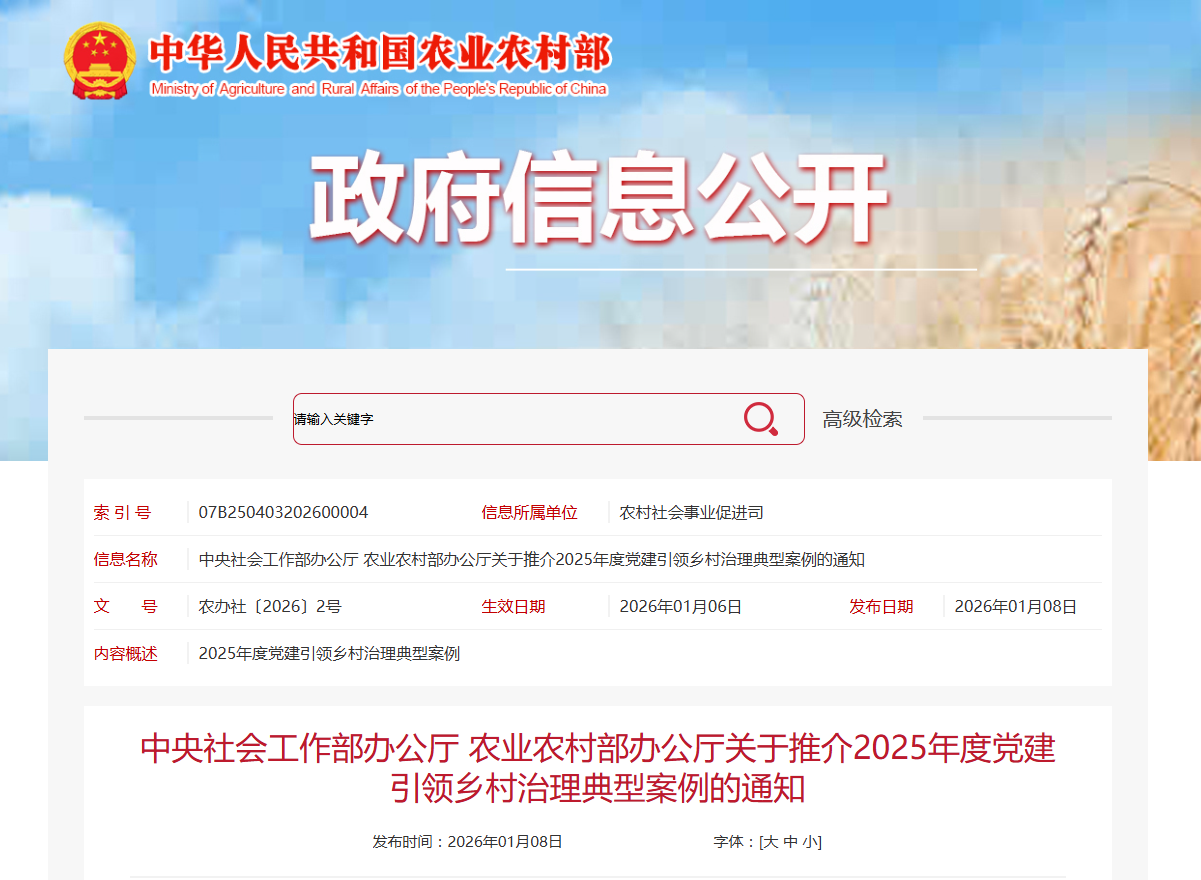The height and width of the screenshot is (880, 1201).
Task: Set font size to 小
Action: click(809, 842)
